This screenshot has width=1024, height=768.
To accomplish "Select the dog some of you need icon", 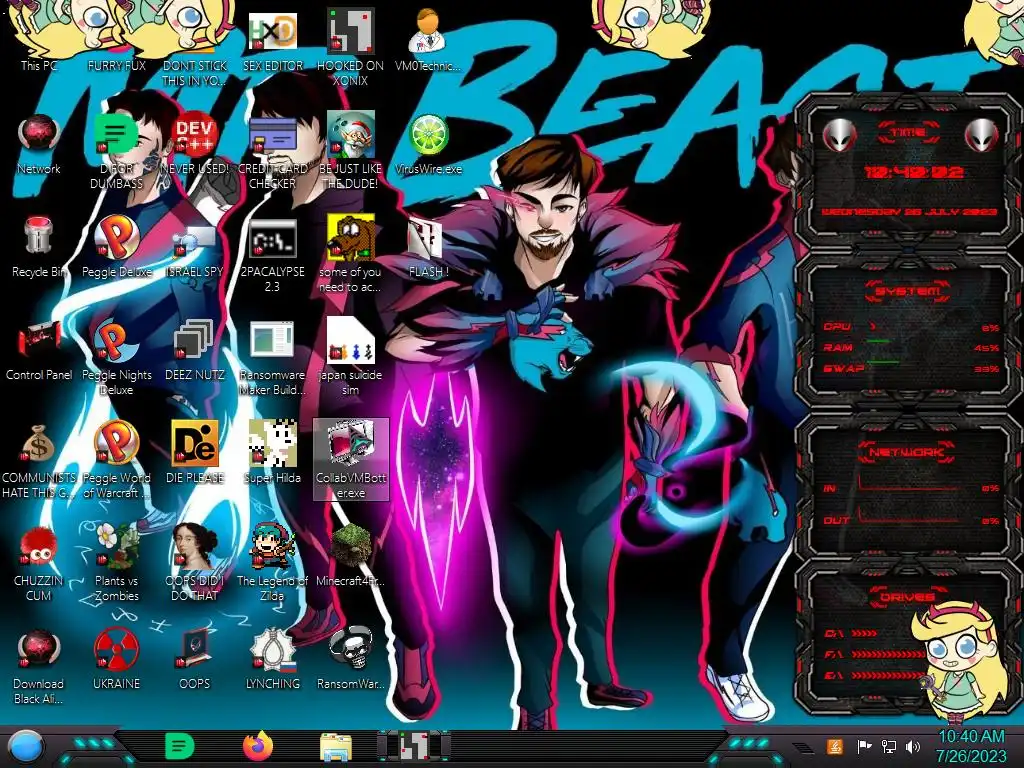I will tap(351, 255).
